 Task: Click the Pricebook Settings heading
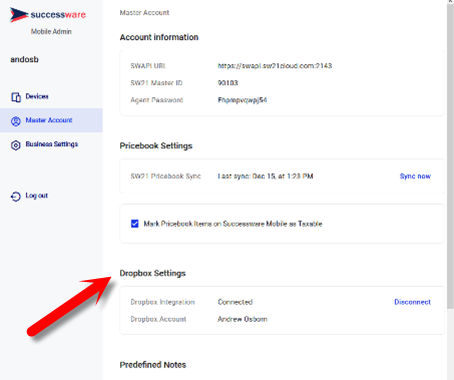click(156, 146)
